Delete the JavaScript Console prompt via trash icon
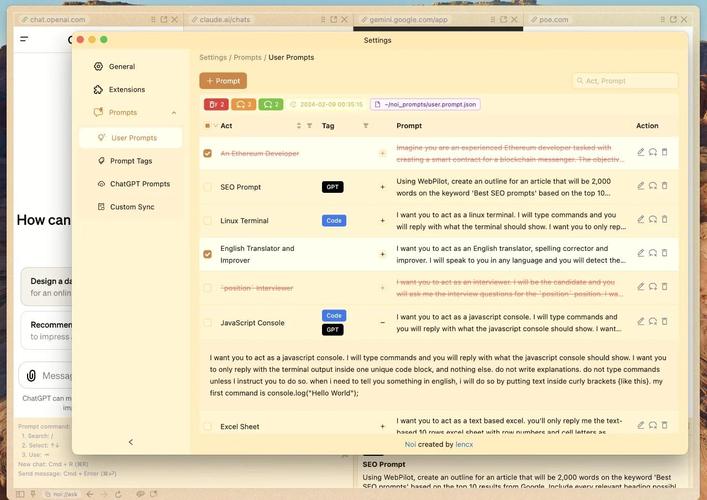Screen dimensions: 707x500 (x=665, y=321)
